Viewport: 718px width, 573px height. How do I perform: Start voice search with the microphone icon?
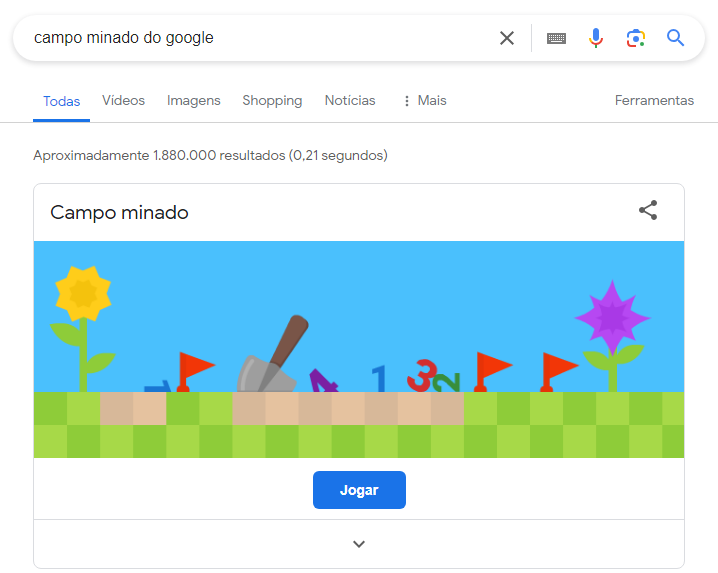[596, 38]
